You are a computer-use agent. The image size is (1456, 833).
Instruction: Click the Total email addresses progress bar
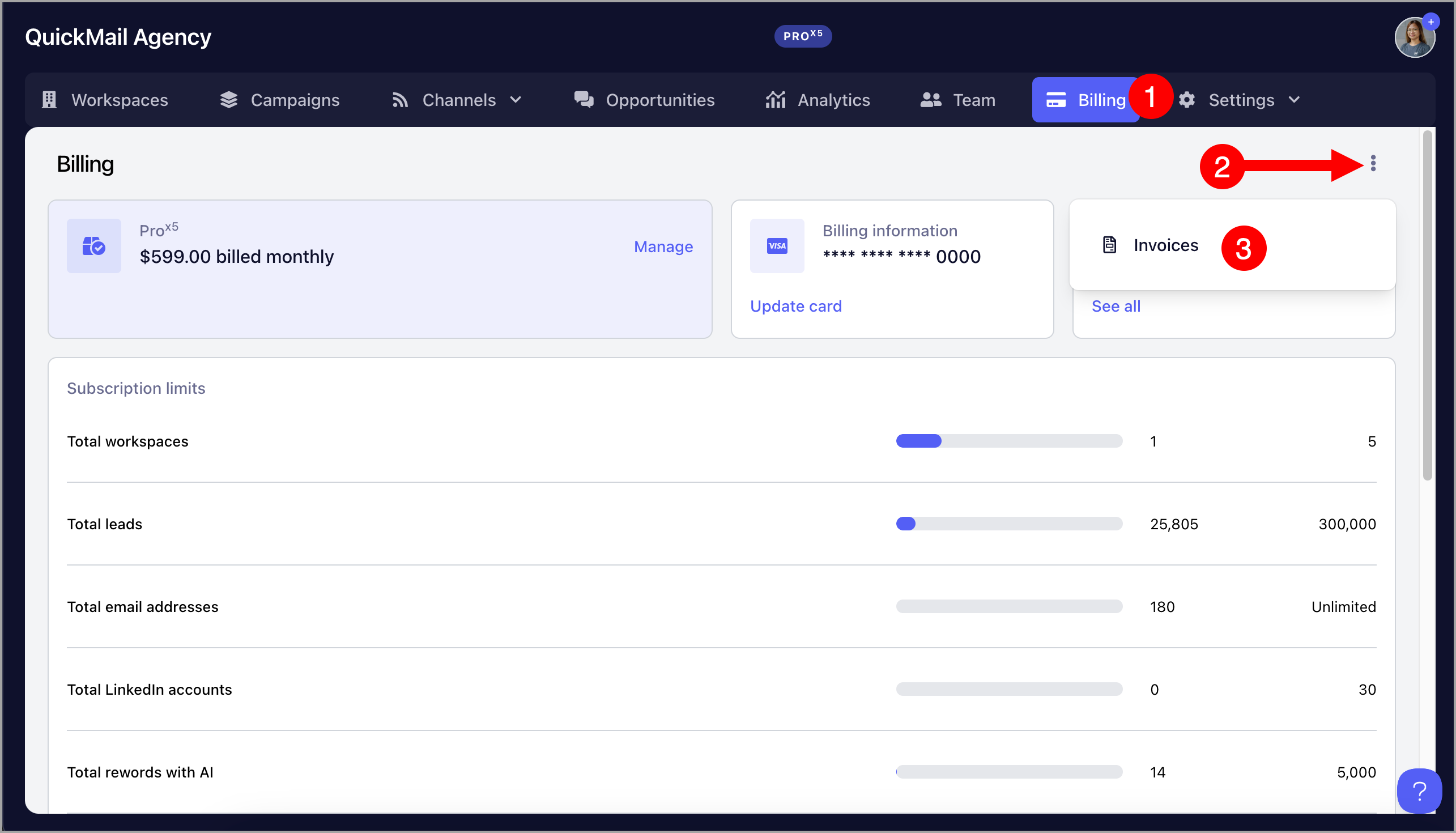tap(1010, 606)
